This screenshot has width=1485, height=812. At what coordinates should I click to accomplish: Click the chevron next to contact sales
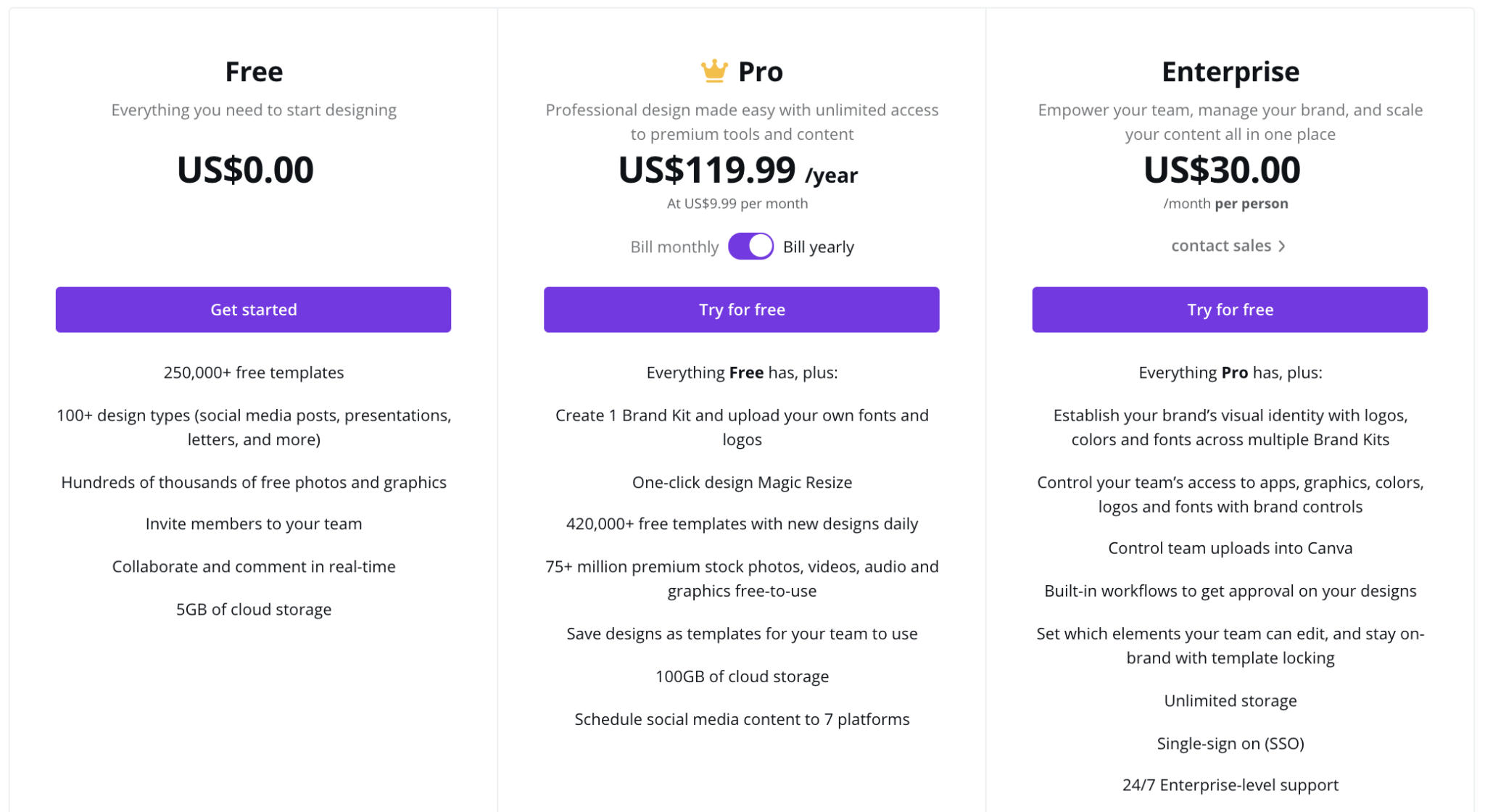[1282, 246]
